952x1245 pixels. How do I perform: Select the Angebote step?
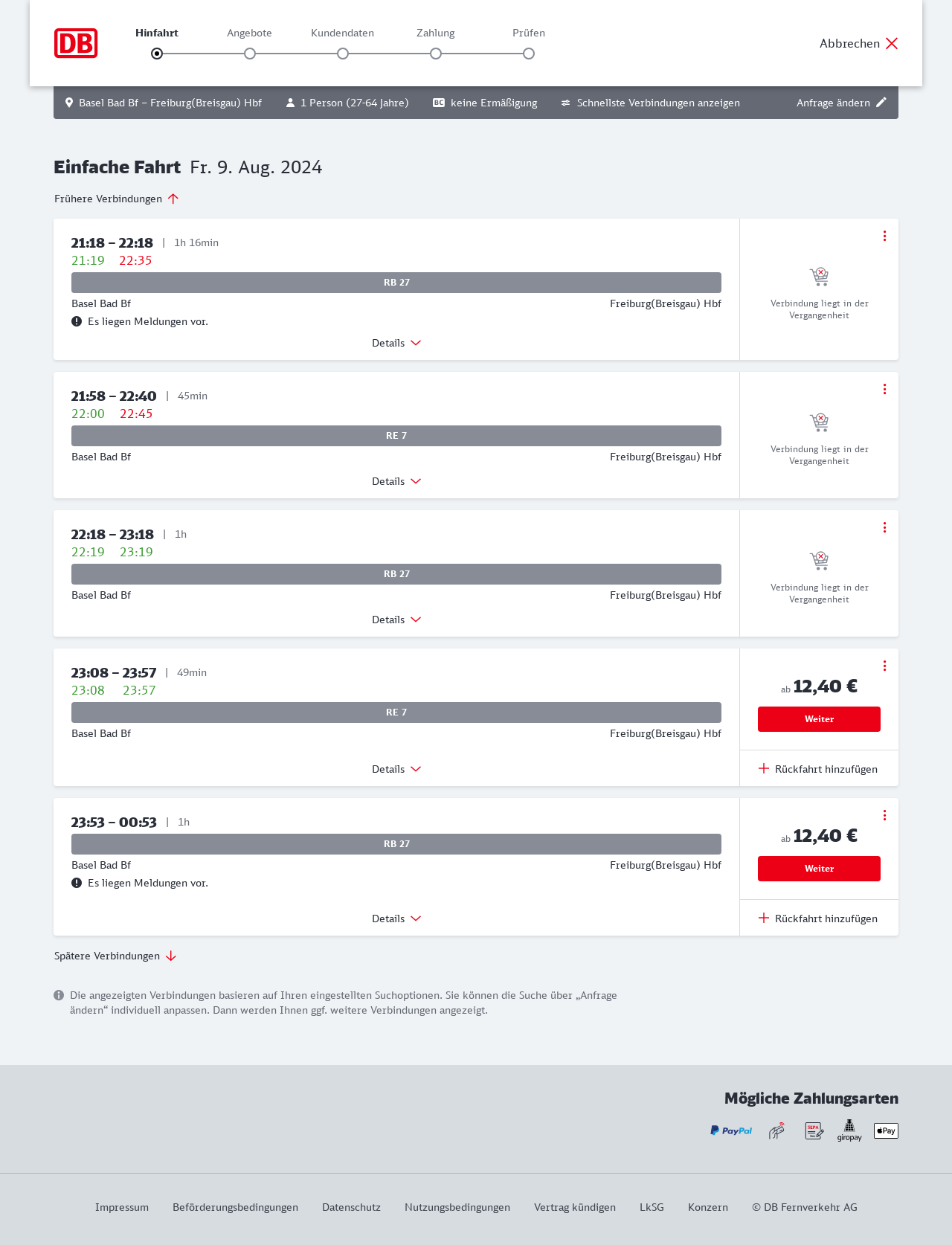point(250,53)
